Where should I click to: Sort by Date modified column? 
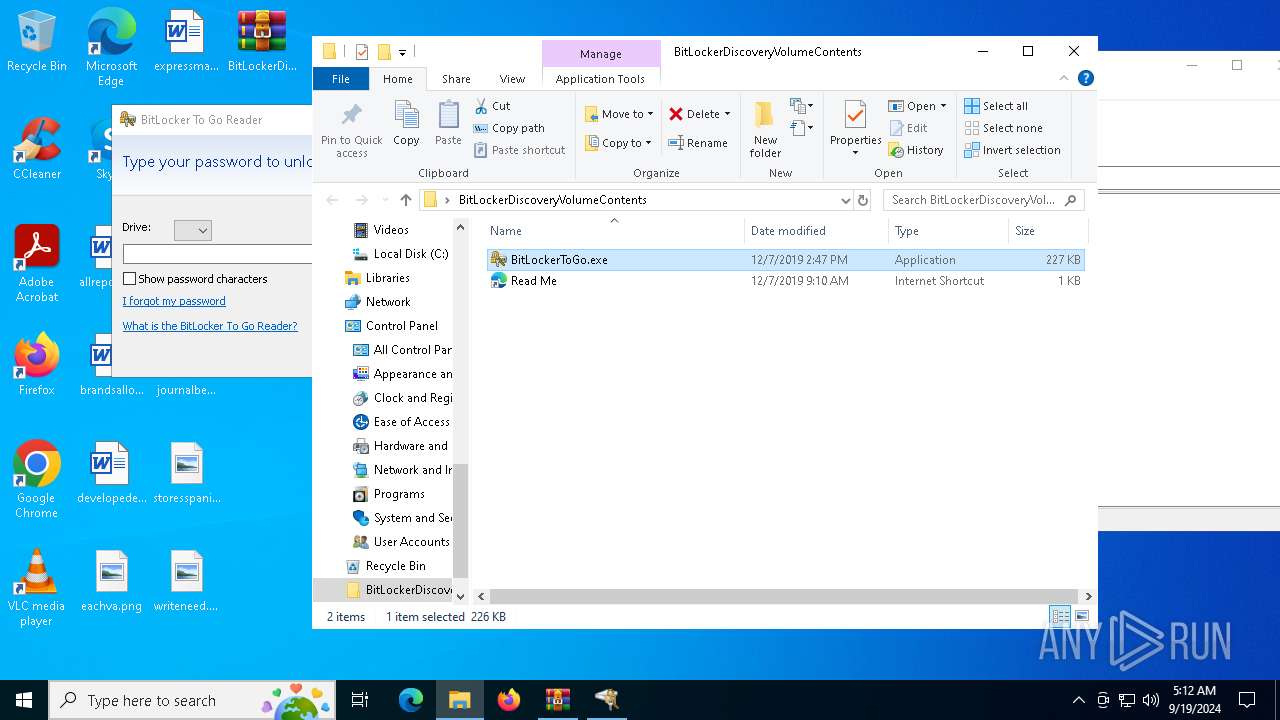pyautogui.click(x=816, y=231)
